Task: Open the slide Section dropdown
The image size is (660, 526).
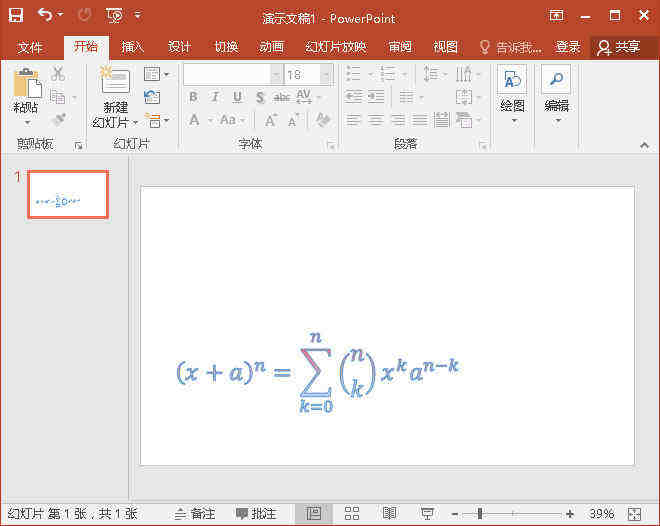Action: (156, 121)
